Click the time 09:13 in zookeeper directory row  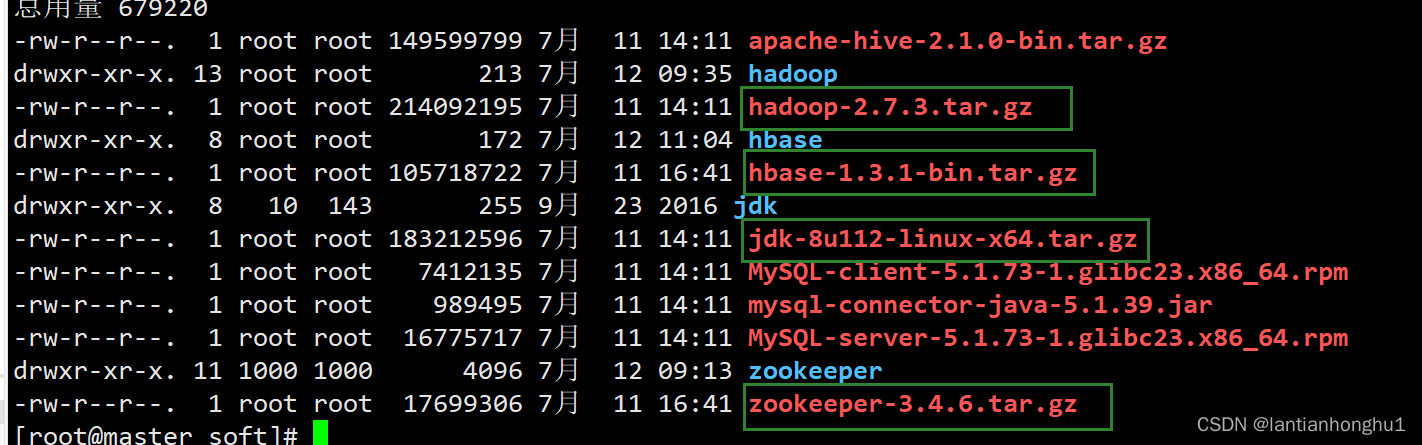695,371
